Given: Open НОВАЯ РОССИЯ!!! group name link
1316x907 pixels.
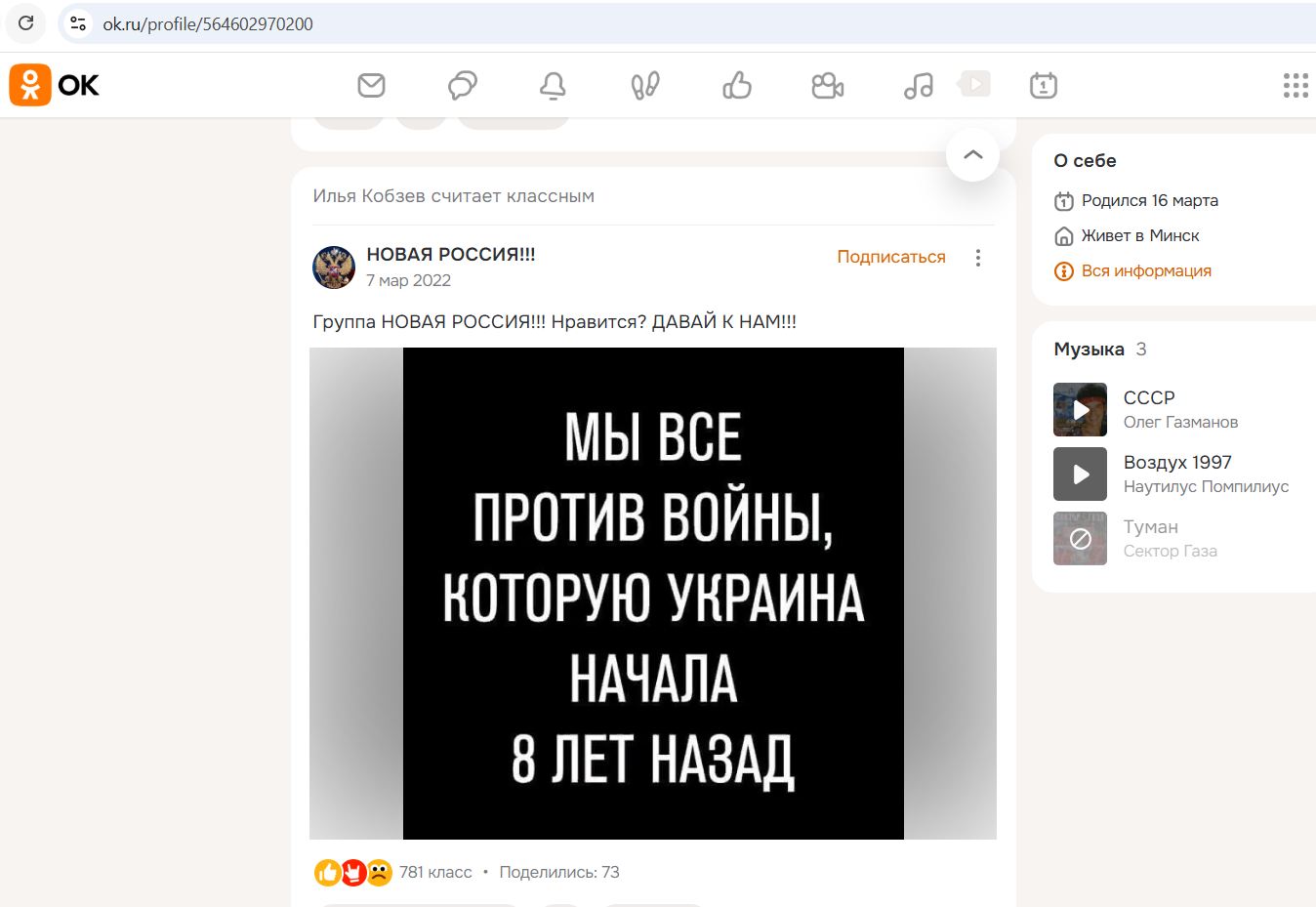Looking at the screenshot, I should (x=450, y=254).
